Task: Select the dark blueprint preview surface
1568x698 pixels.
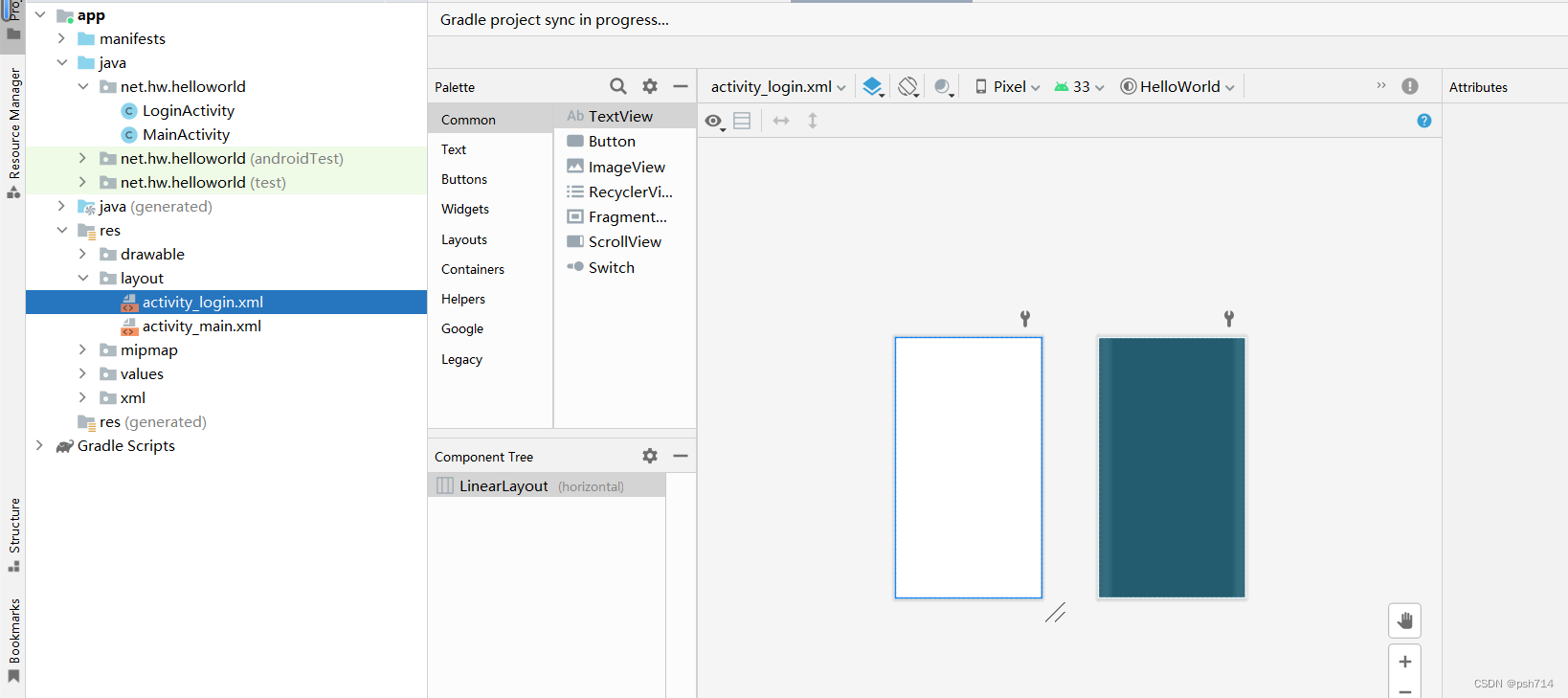Action: tap(1172, 467)
